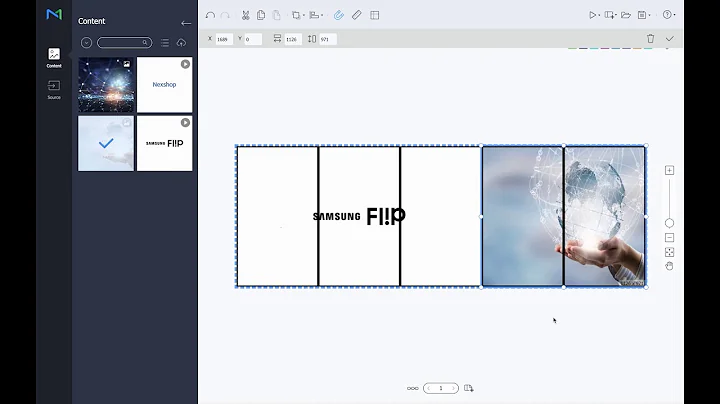This screenshot has width=720, height=404.
Task: Add a new page icon at the bottom
Action: [469, 388]
